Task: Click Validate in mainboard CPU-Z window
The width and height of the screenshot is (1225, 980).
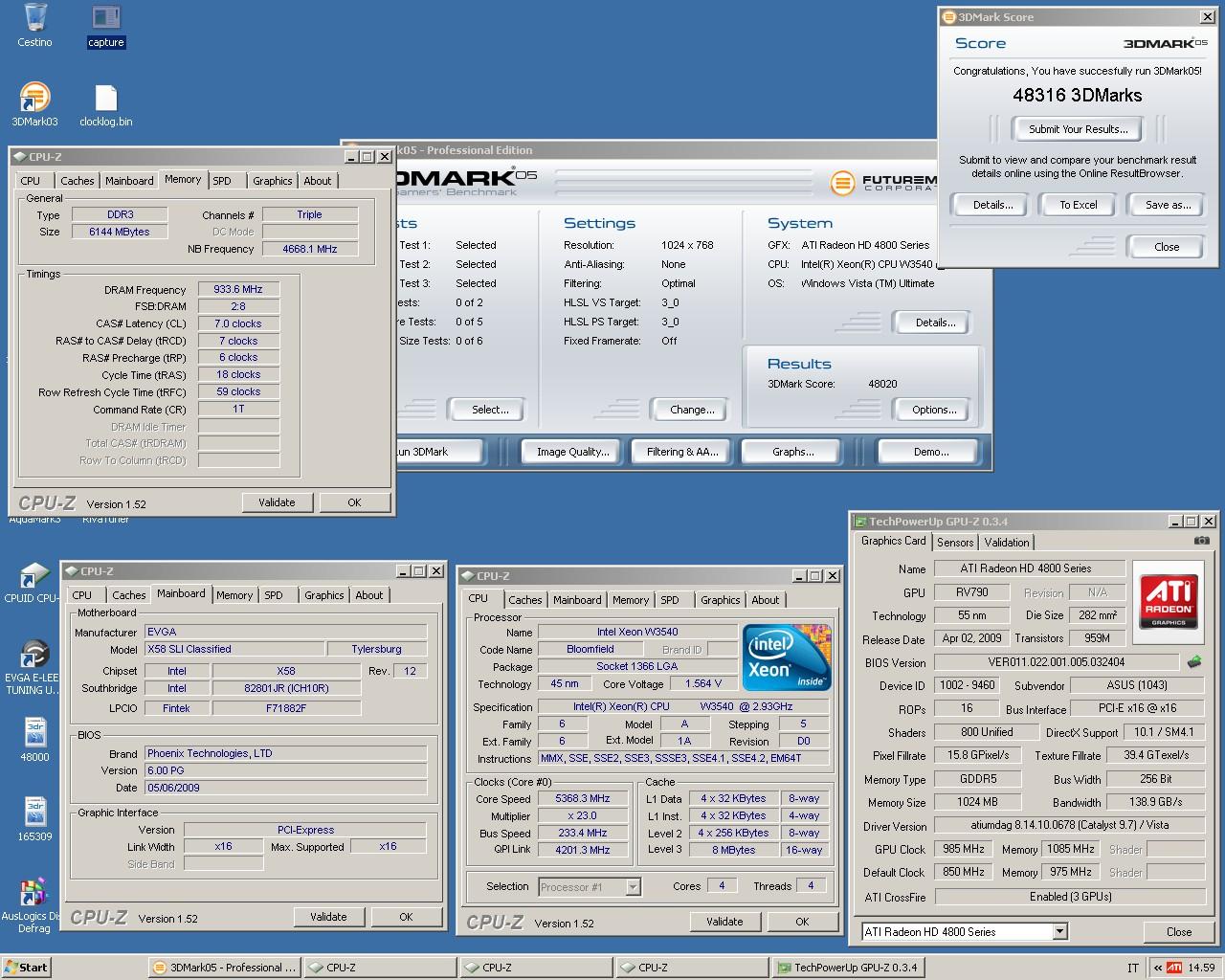Action: pos(328,917)
